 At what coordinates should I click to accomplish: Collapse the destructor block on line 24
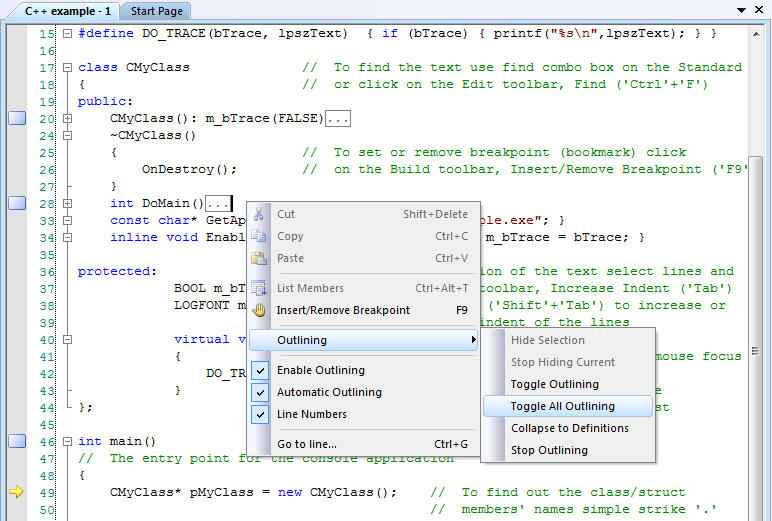(x=67, y=135)
